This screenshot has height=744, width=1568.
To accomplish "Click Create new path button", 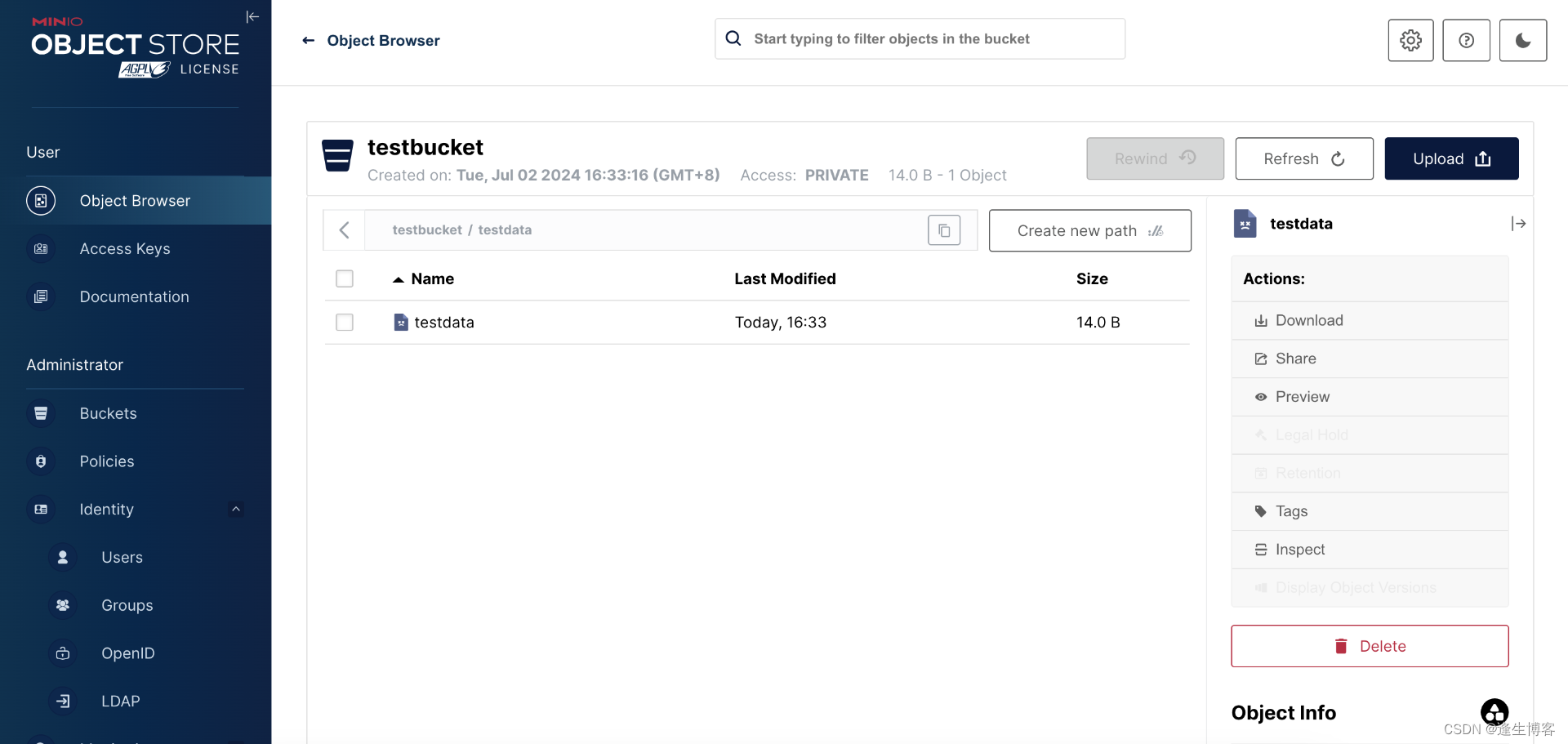I will tap(1089, 230).
